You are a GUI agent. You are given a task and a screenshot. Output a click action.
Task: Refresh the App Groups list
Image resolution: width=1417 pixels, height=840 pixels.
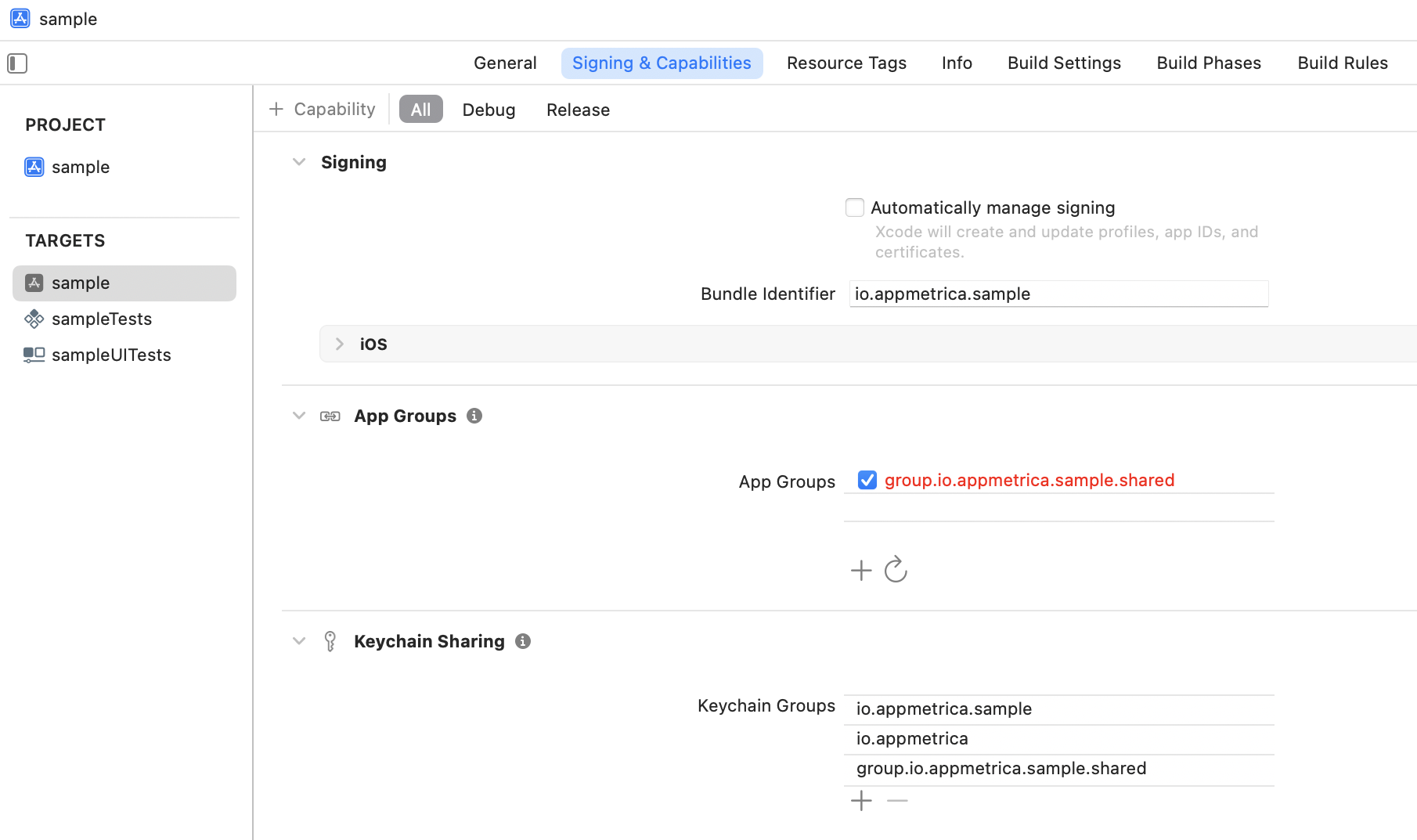tap(896, 570)
